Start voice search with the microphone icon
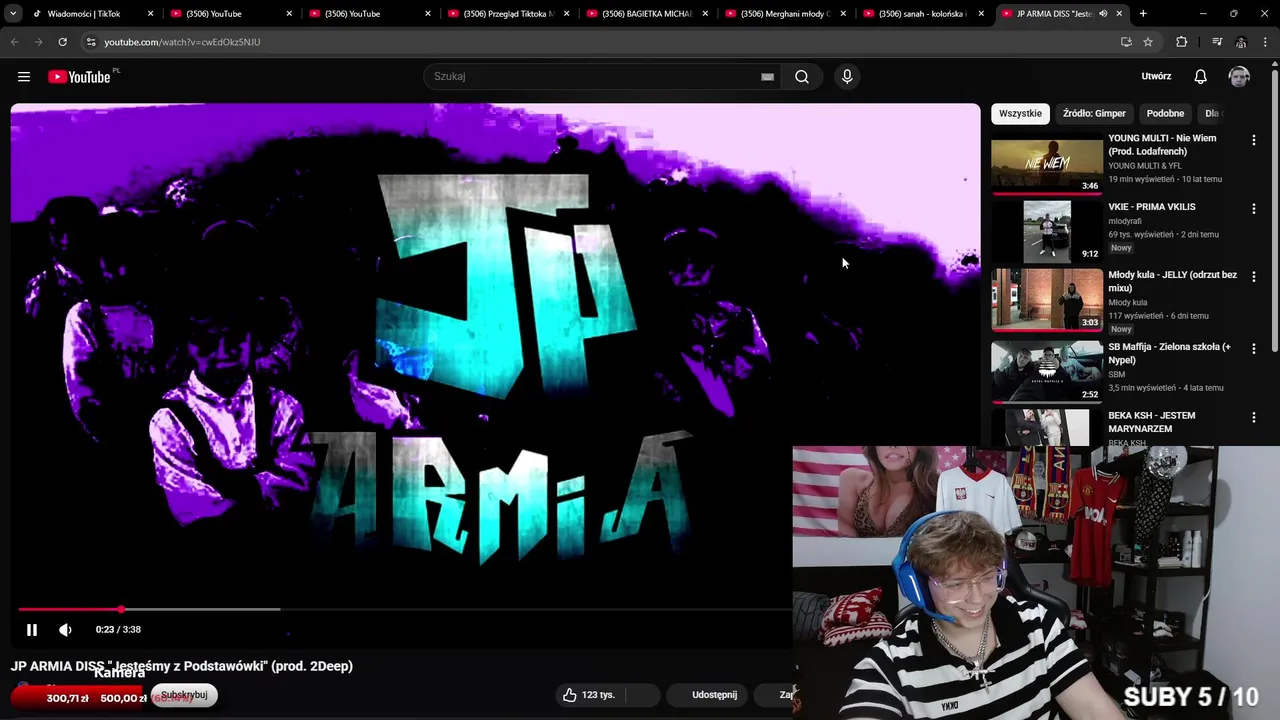 click(x=847, y=77)
